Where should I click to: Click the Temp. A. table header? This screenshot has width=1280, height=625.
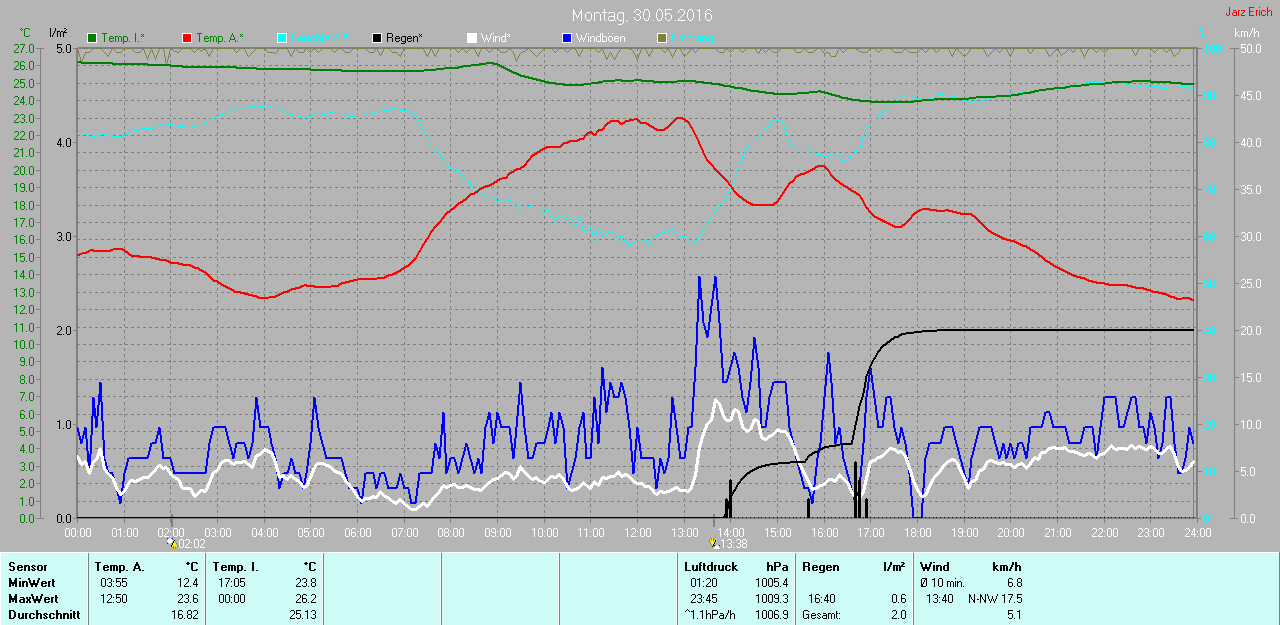(x=119, y=567)
